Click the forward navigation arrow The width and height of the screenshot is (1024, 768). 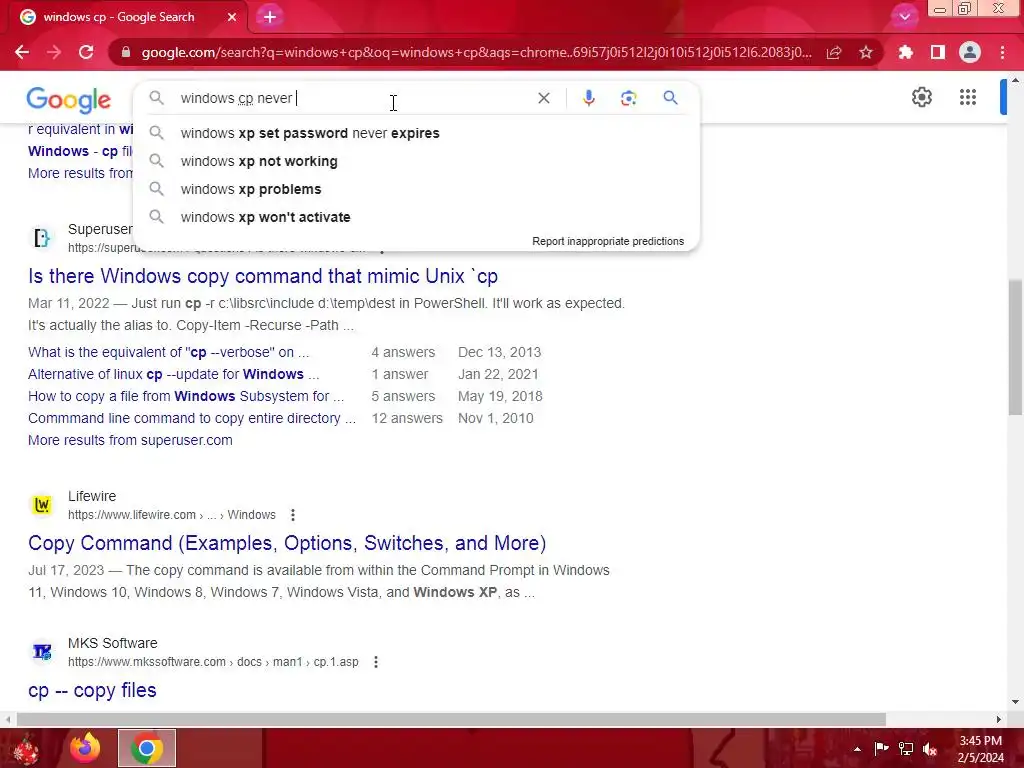[x=54, y=52]
